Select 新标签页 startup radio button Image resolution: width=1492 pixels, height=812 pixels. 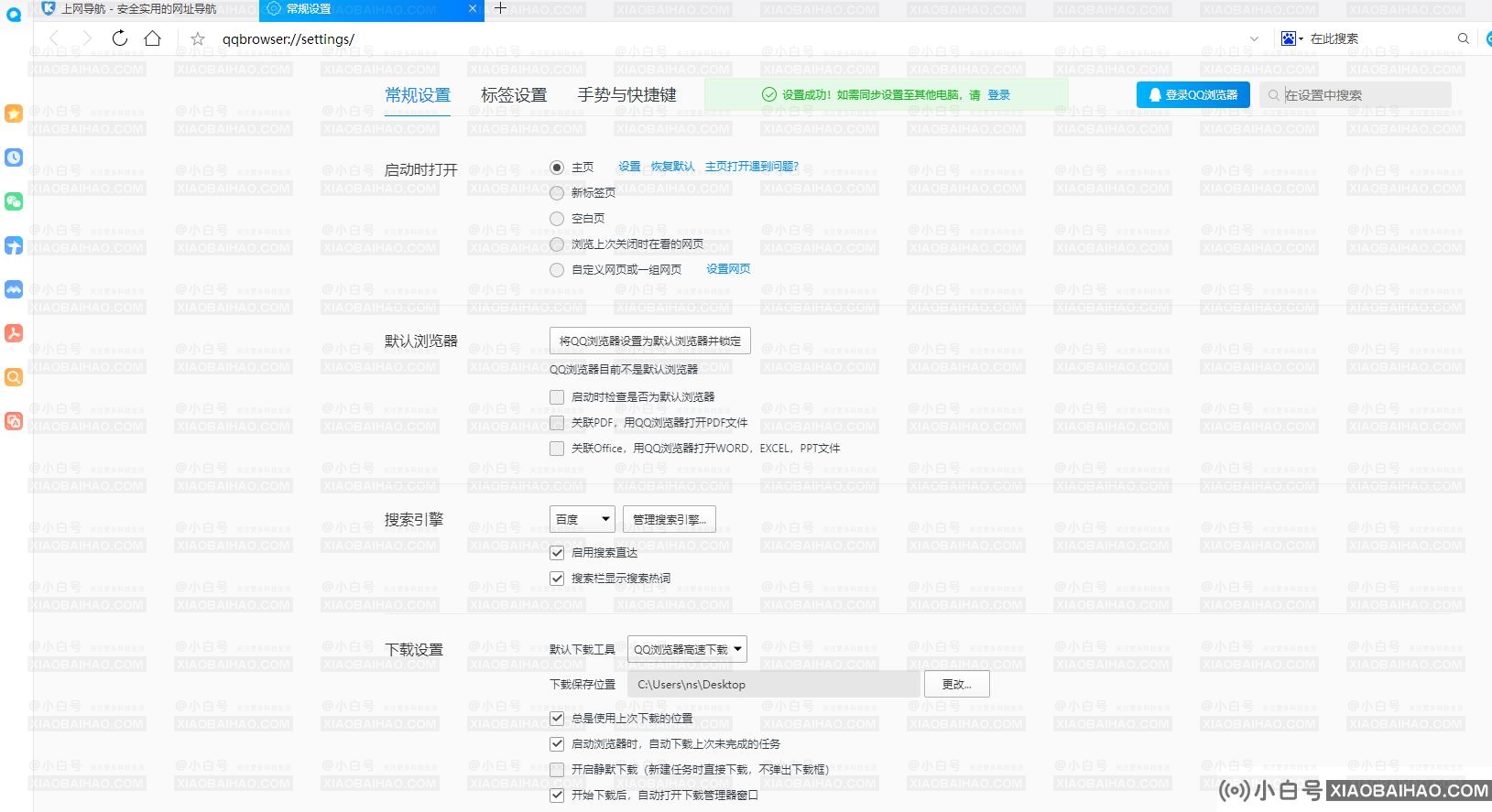coord(557,193)
